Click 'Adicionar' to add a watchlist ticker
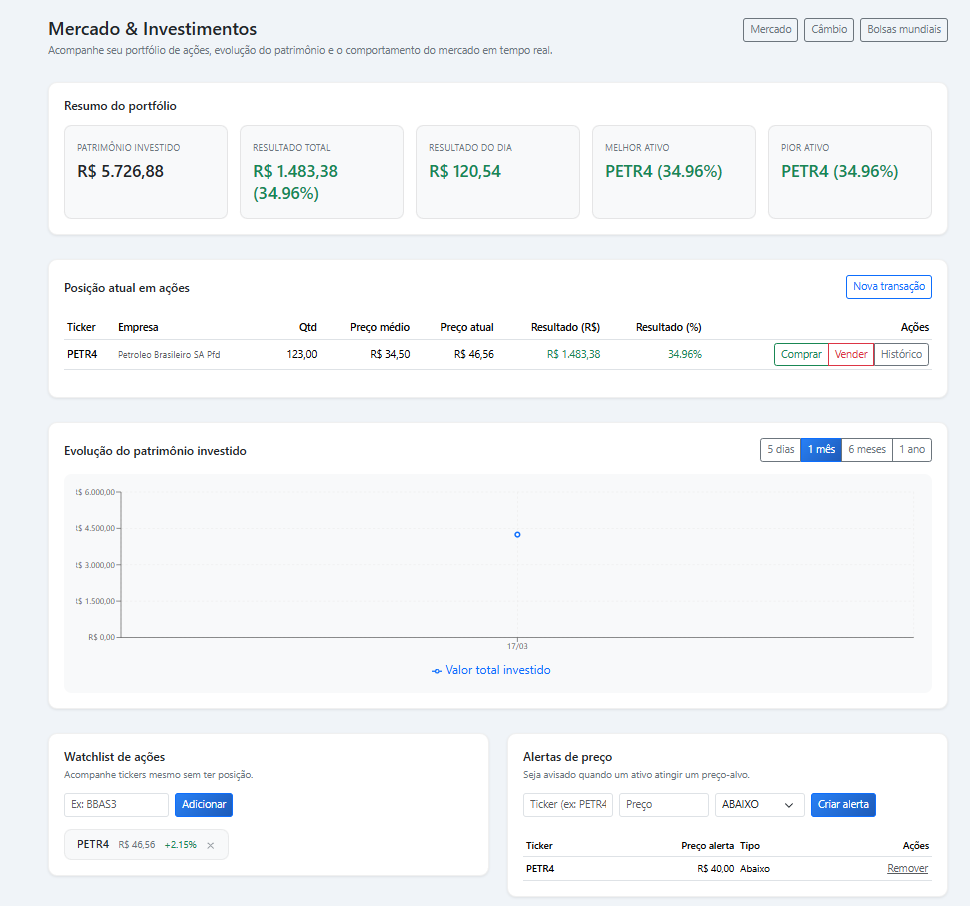The width and height of the screenshot is (970, 906). click(203, 804)
